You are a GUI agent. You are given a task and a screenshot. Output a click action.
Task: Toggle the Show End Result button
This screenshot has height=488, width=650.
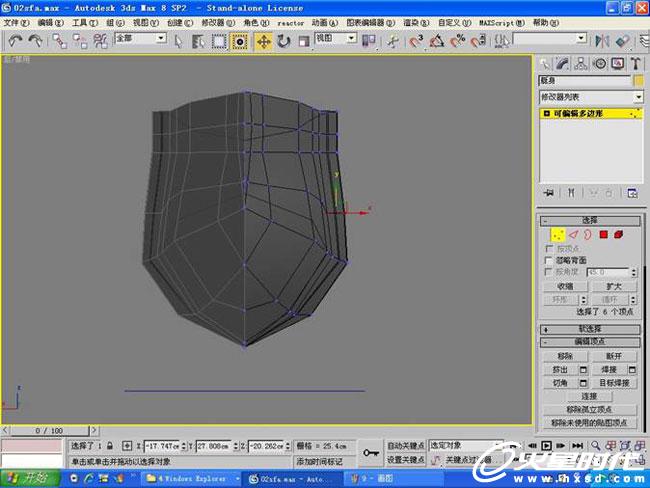tap(571, 193)
